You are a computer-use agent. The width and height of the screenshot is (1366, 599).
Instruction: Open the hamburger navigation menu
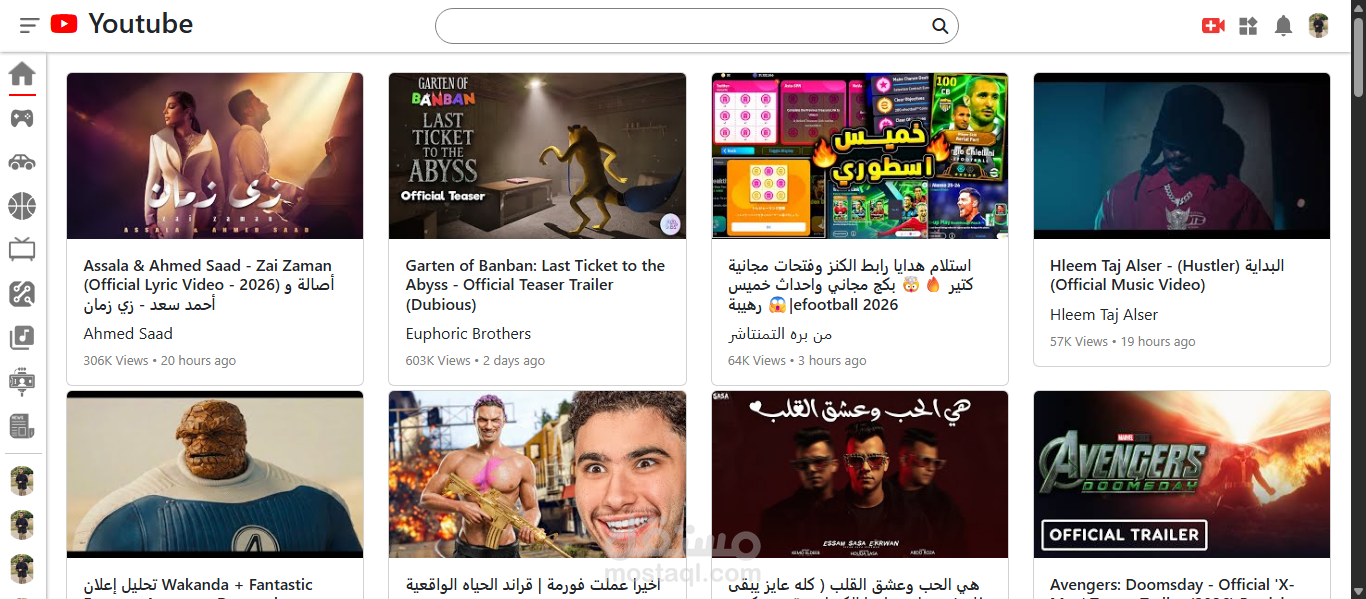point(28,25)
